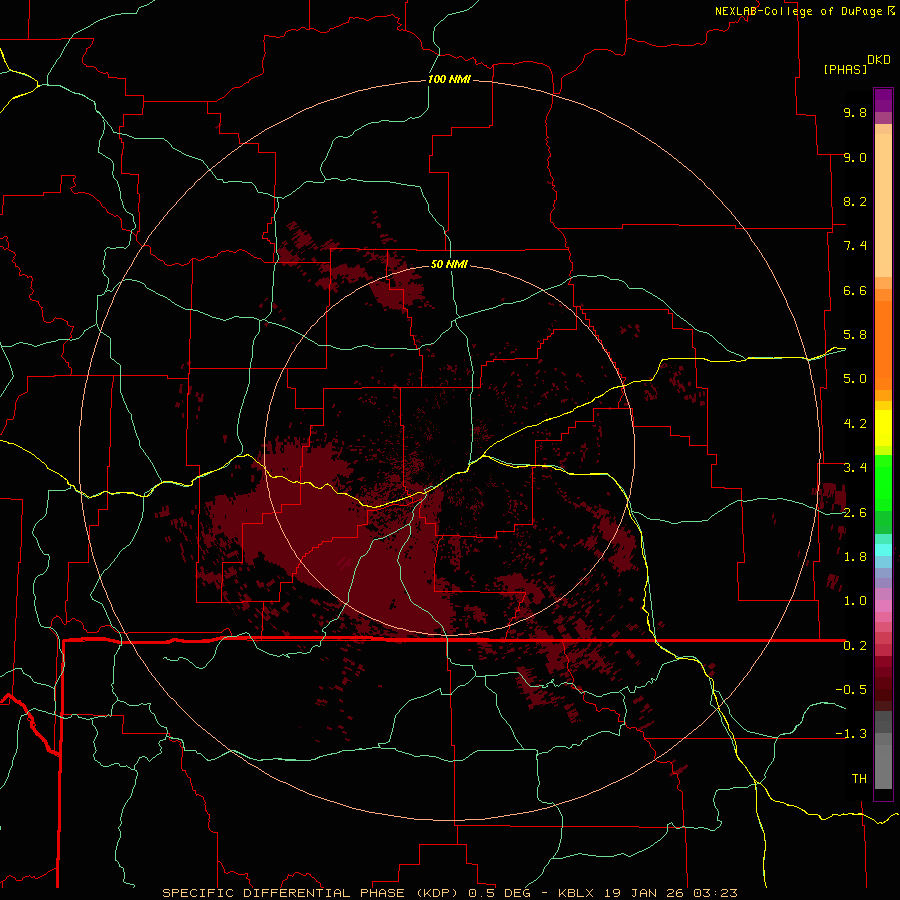Click the 100 NMI range ring label
The height and width of the screenshot is (900, 900).
click(x=449, y=79)
